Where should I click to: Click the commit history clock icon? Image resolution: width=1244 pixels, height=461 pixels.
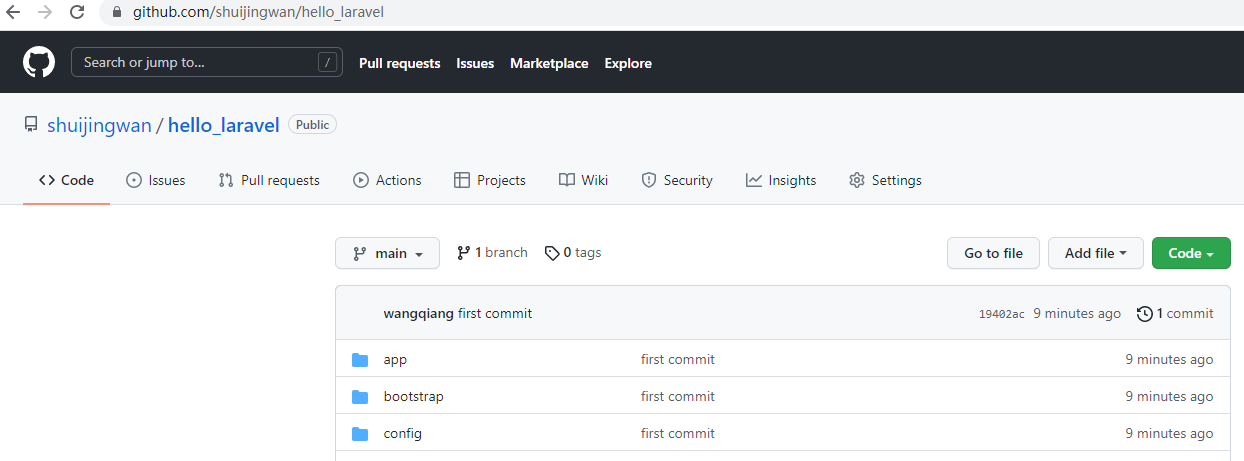tap(1144, 314)
